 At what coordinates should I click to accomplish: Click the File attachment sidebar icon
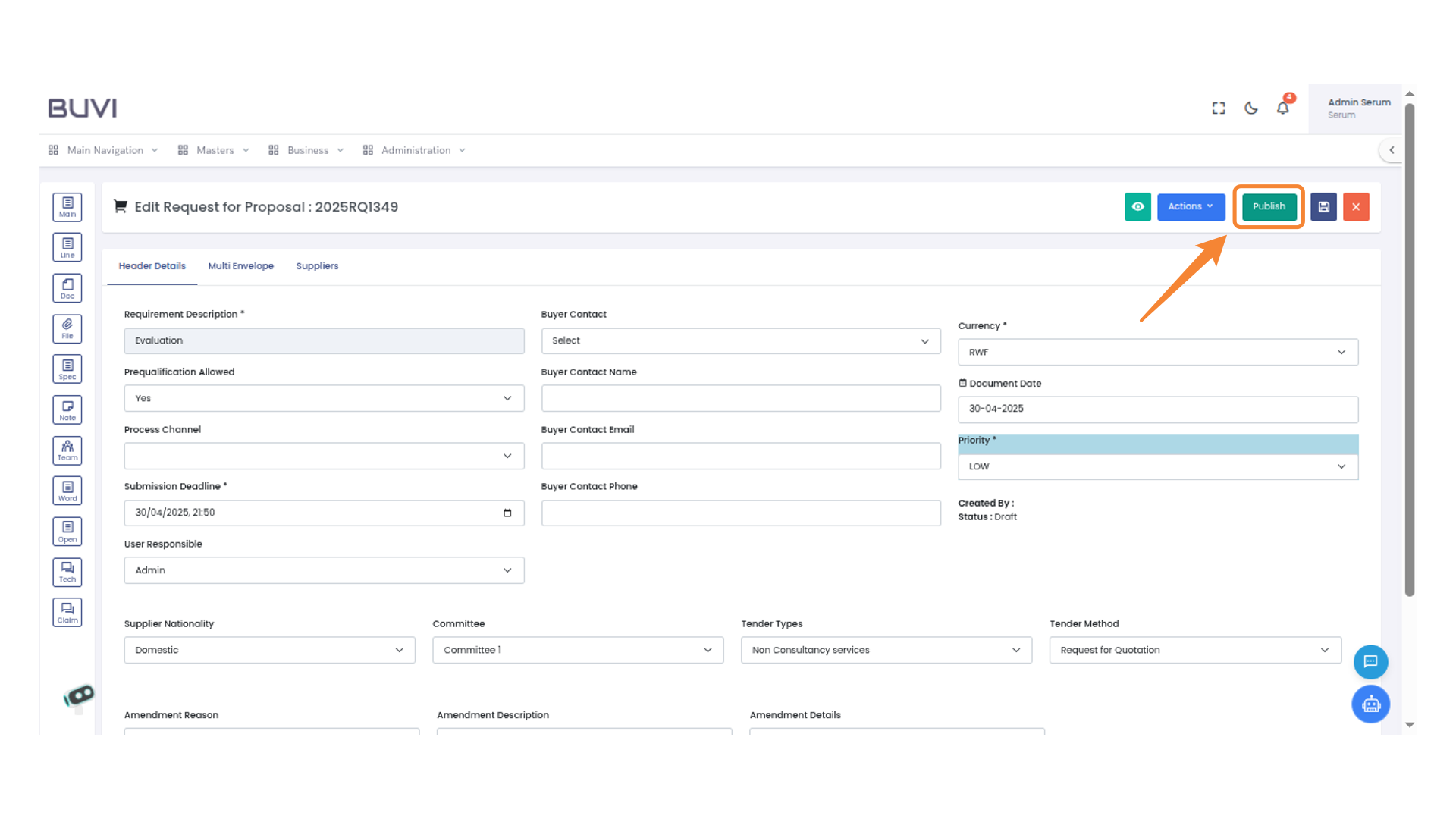click(x=67, y=328)
